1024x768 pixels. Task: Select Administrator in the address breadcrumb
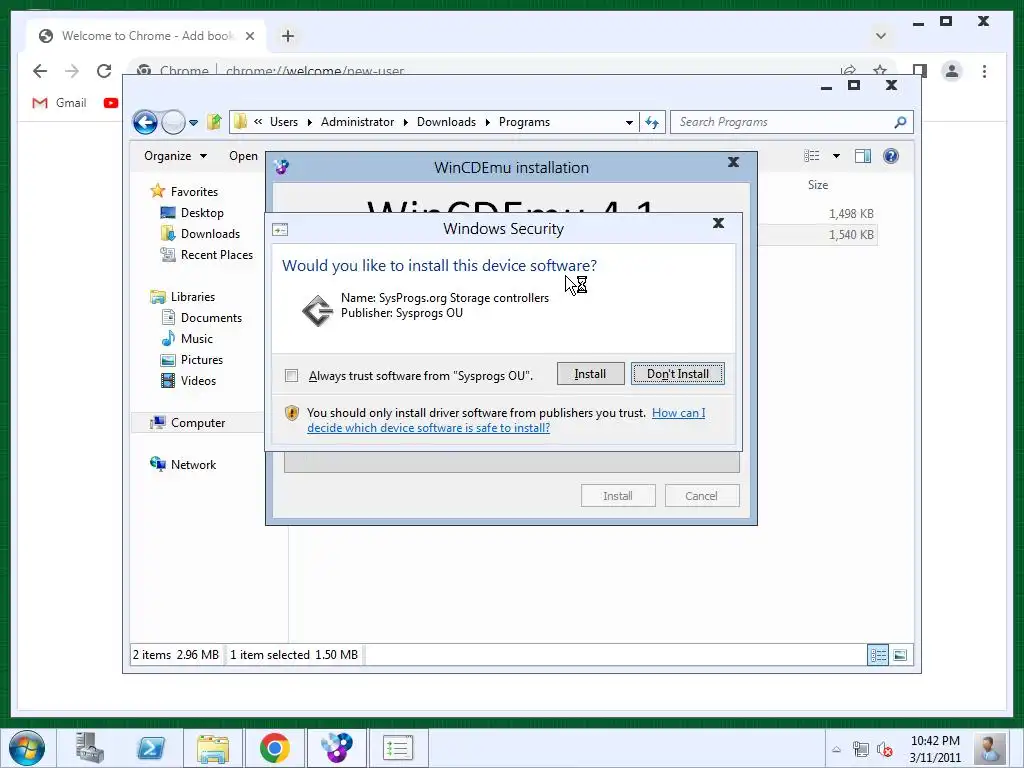click(357, 122)
